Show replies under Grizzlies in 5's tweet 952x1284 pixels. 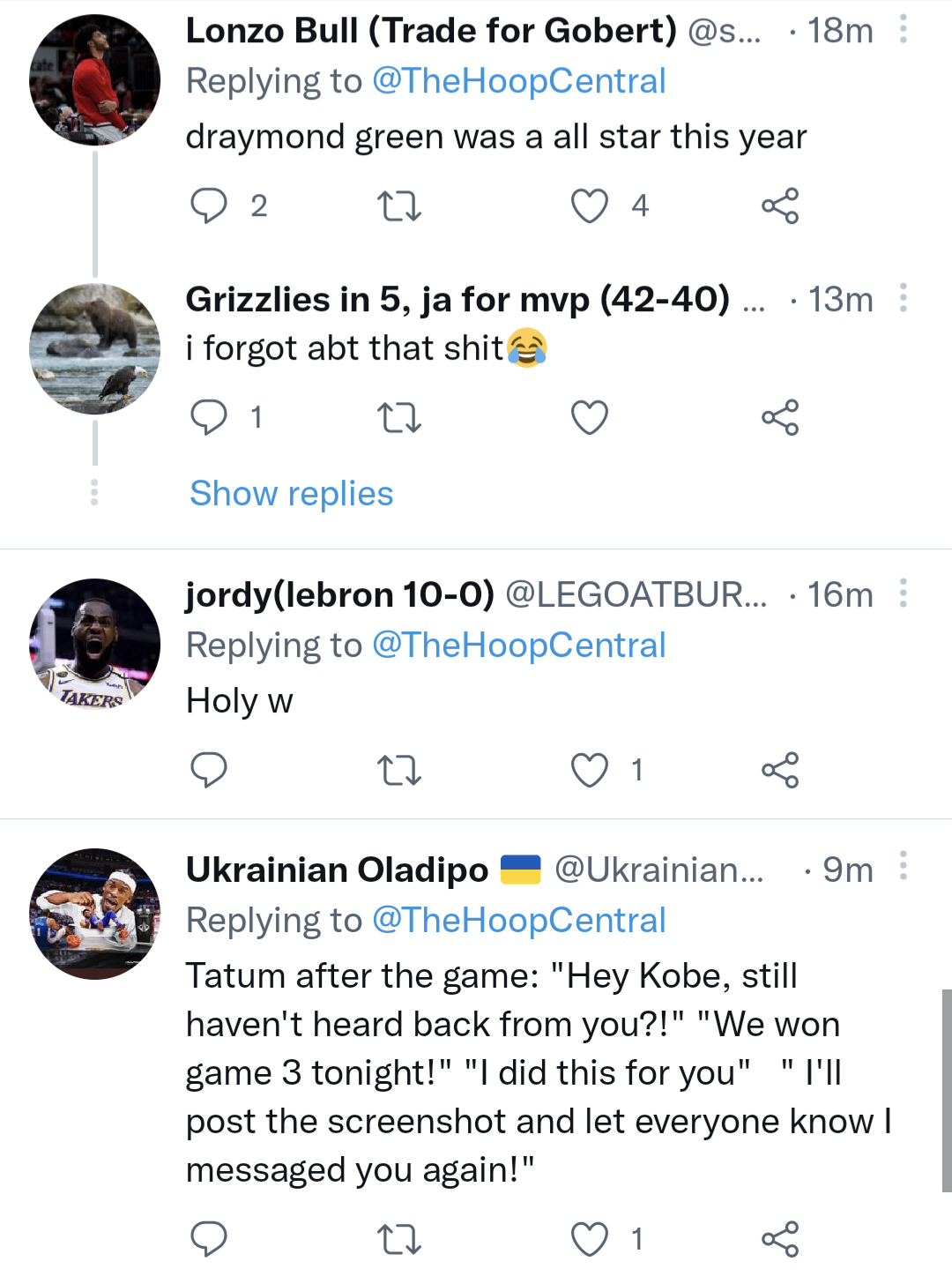click(291, 493)
